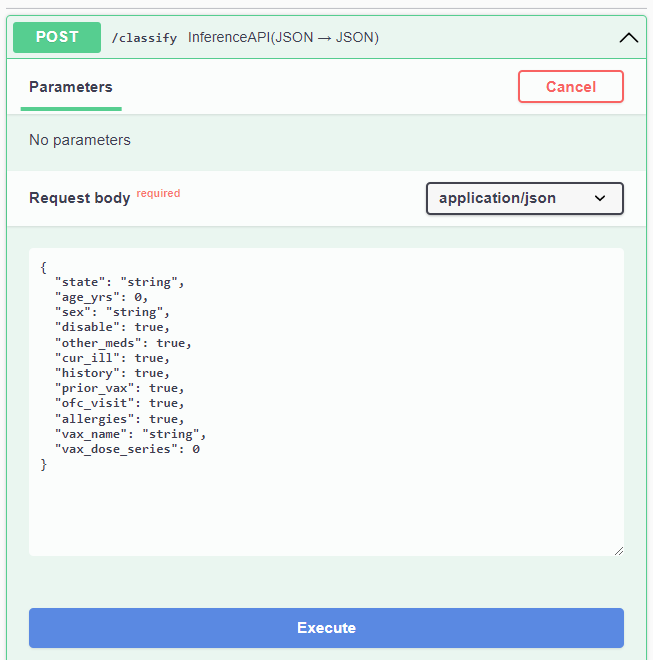This screenshot has height=660, width=653.
Task: Select the Parameters tab
Action: 71,87
